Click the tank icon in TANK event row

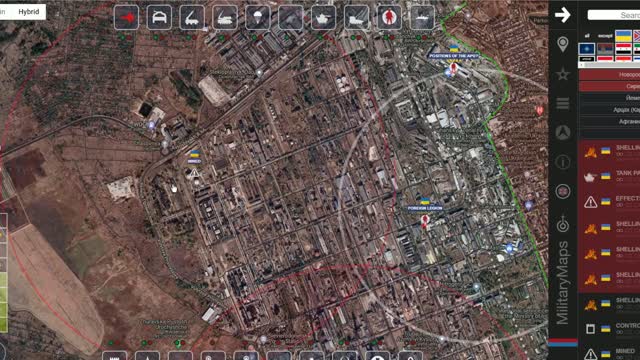pyautogui.click(x=590, y=177)
